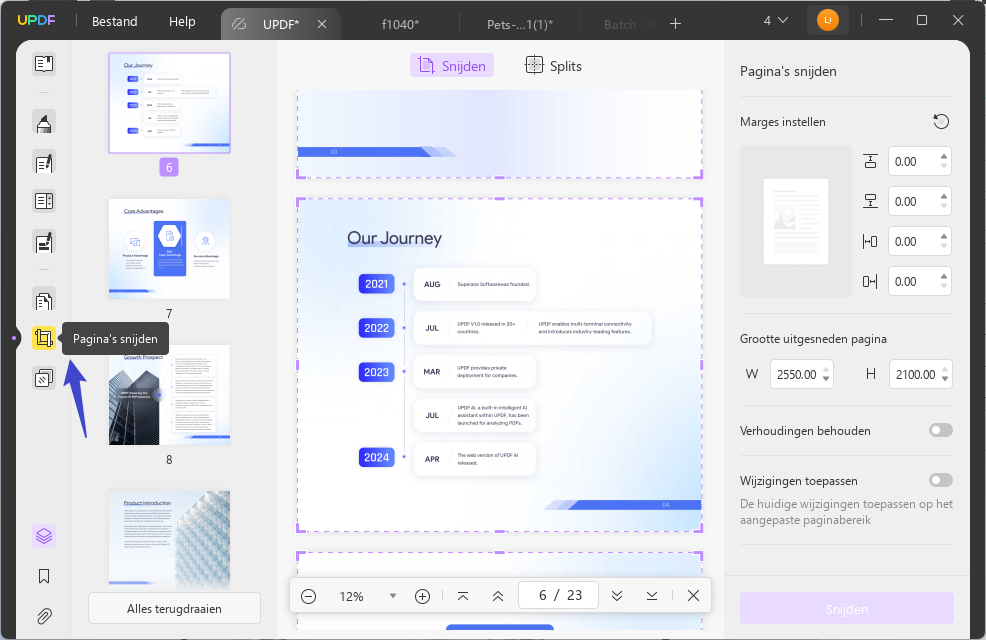Zoom in with the plus icon
This screenshot has width=986, height=640.
coord(423,596)
